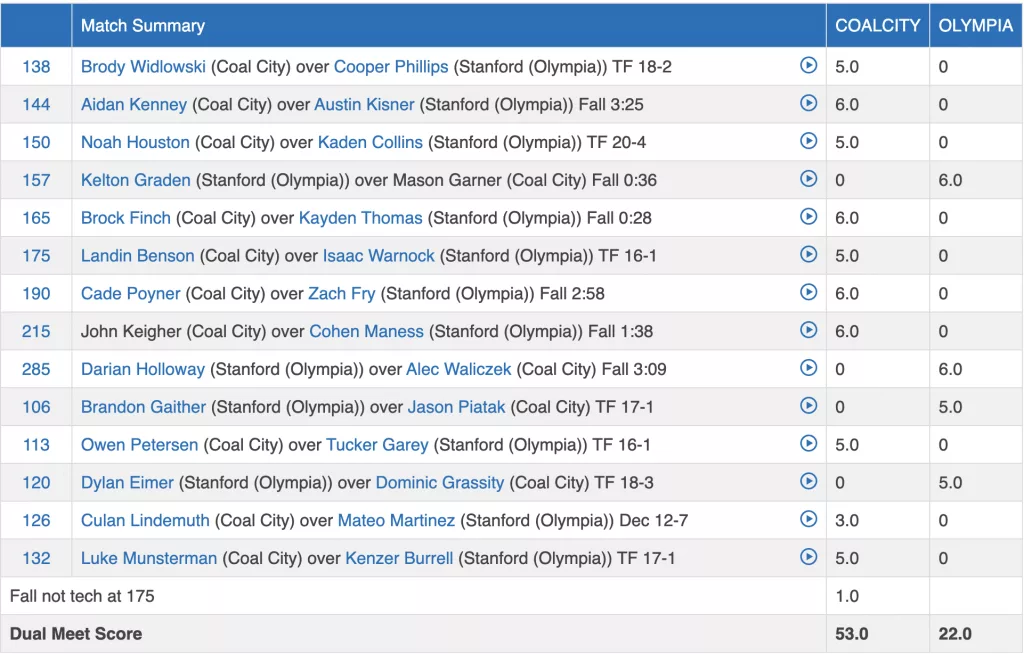This screenshot has width=1024, height=654.
Task: Play video for the 144 Fall 3:25 match
Action: coord(808,103)
